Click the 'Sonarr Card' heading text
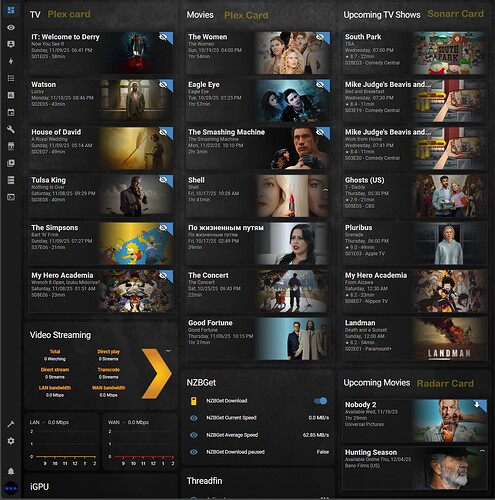This screenshot has height=500, width=495. point(455,14)
